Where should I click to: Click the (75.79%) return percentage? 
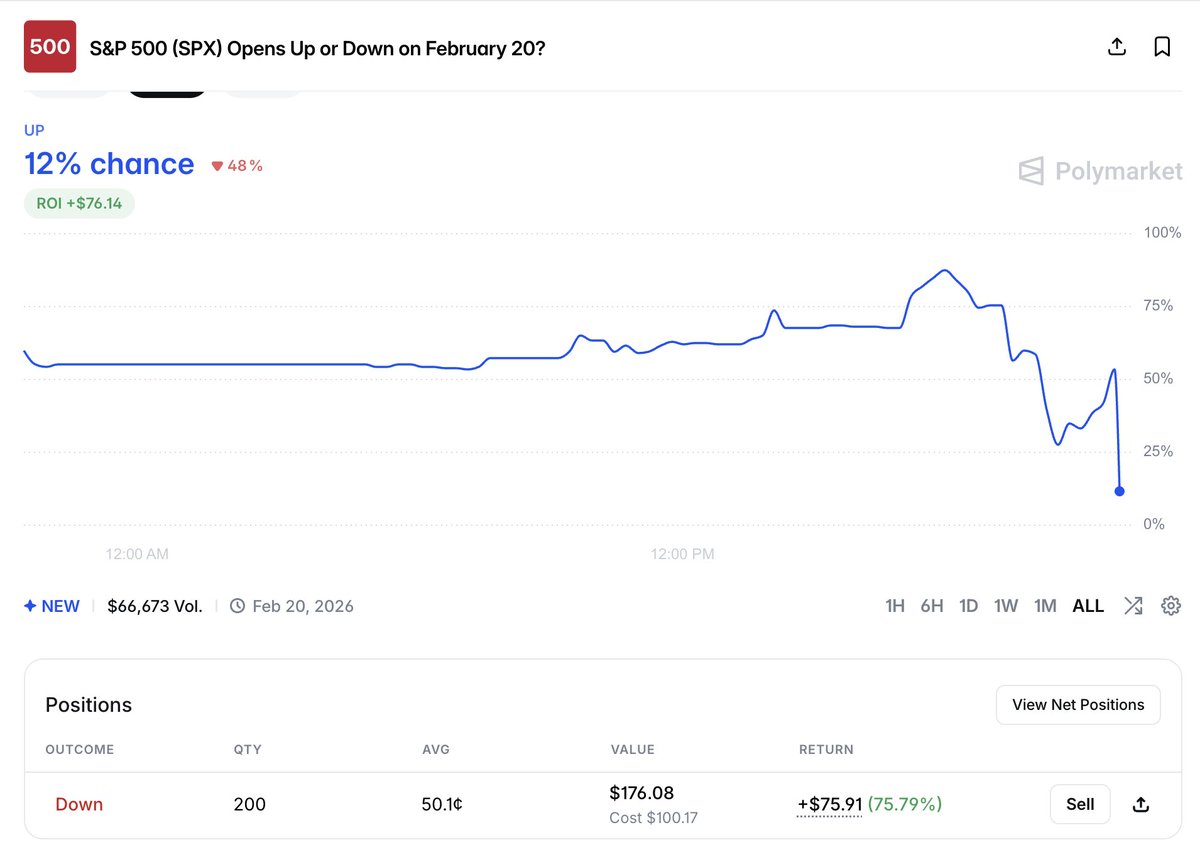click(x=905, y=804)
